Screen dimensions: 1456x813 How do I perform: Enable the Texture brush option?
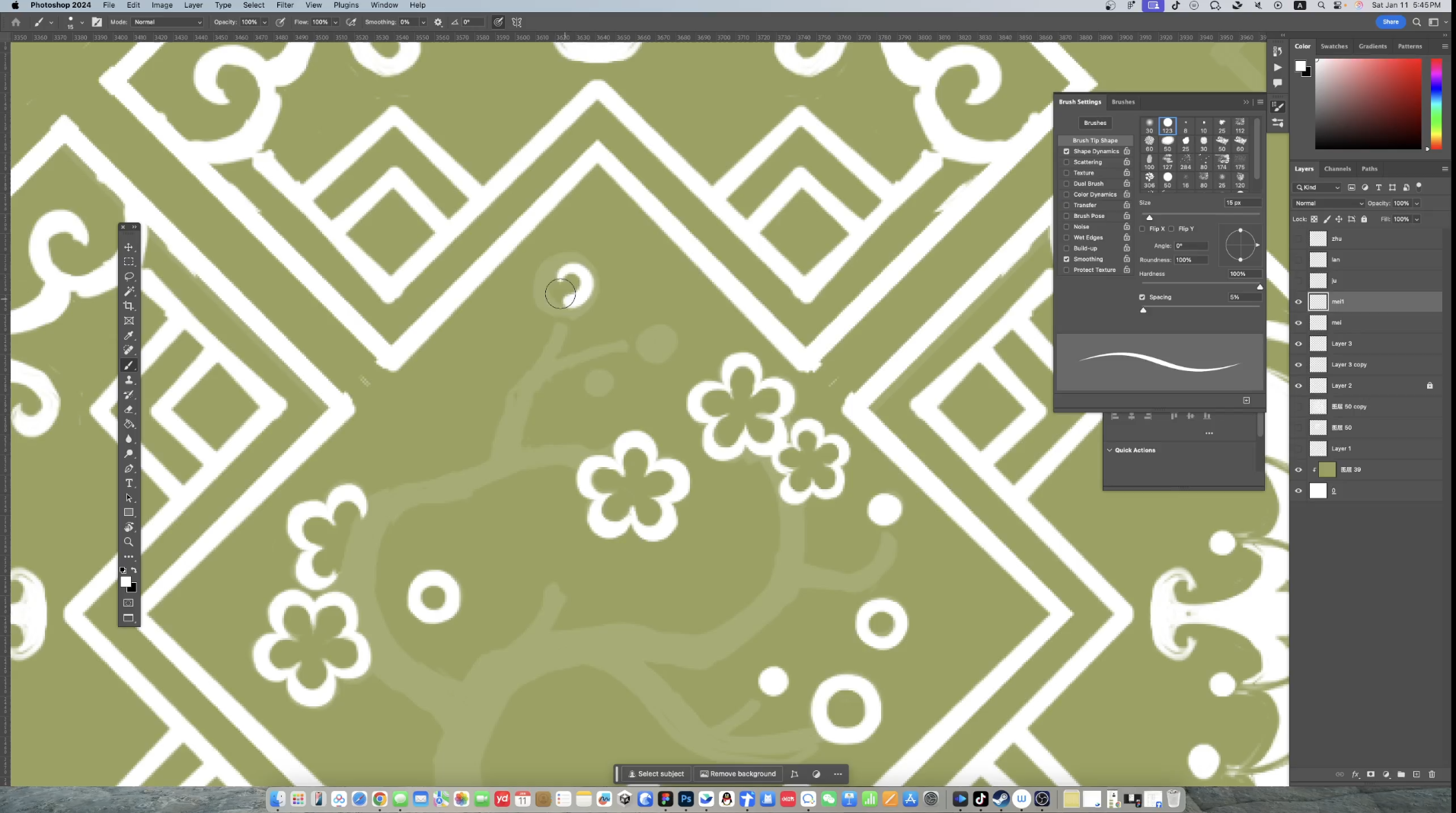pos(1066,173)
